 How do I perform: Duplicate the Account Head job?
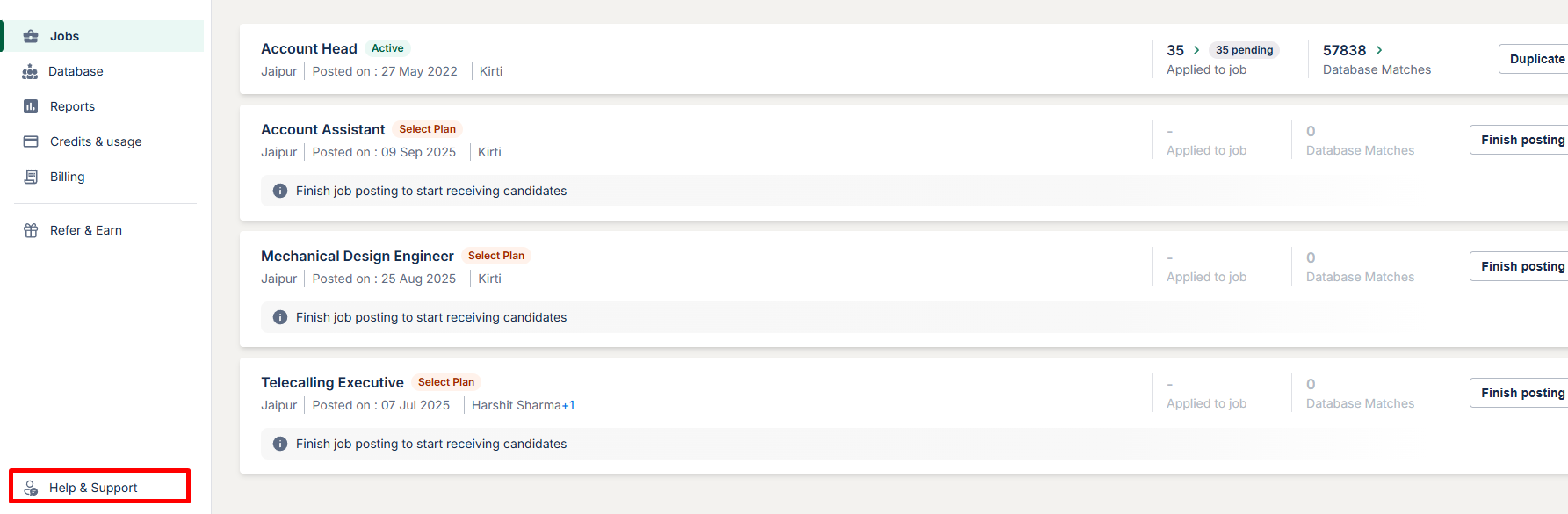coord(1536,59)
